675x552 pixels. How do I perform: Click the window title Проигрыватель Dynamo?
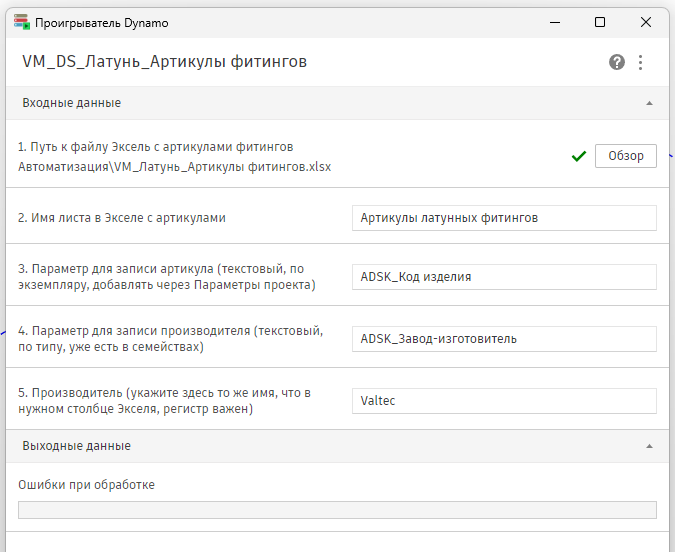click(x=102, y=23)
